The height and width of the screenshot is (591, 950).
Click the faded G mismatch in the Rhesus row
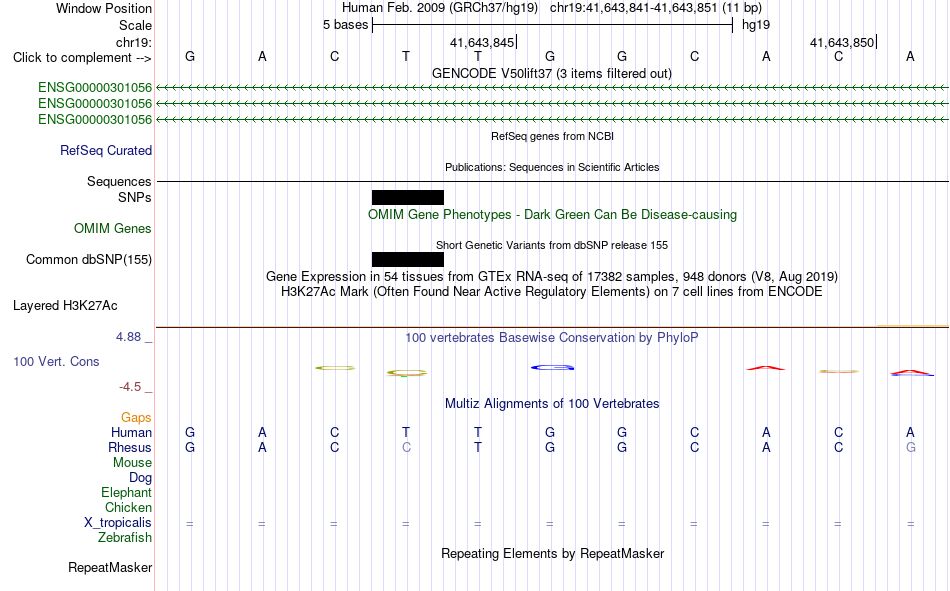(911, 447)
